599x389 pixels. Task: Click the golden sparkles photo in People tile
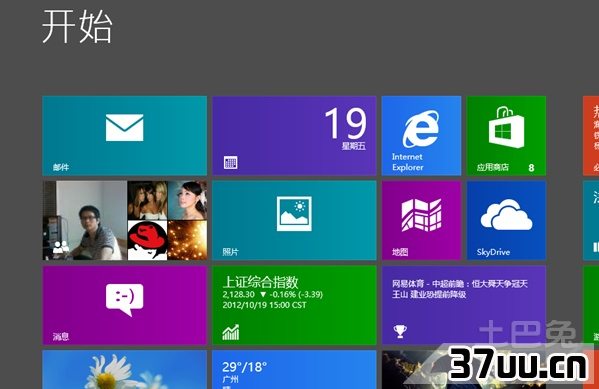(187, 240)
